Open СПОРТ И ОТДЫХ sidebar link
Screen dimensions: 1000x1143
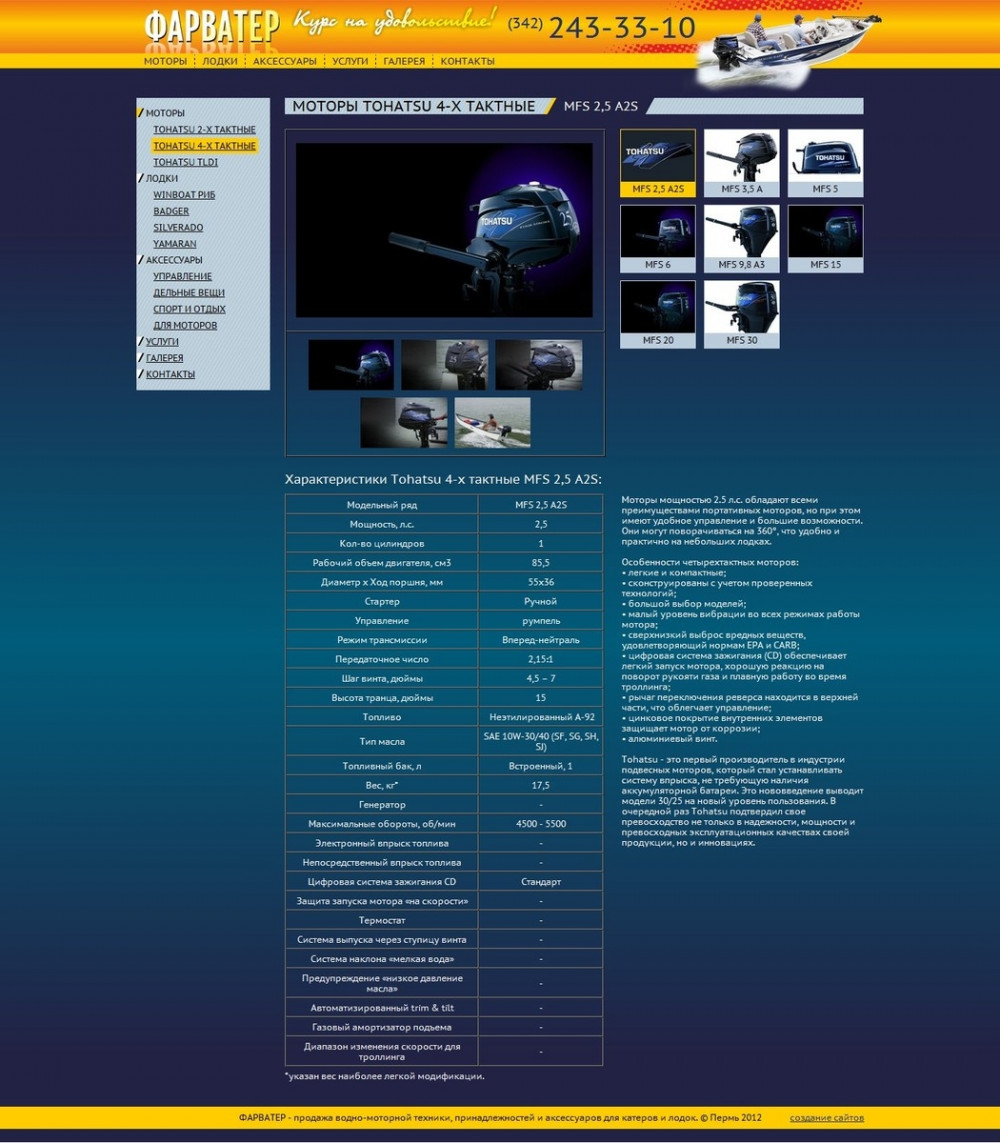point(189,309)
